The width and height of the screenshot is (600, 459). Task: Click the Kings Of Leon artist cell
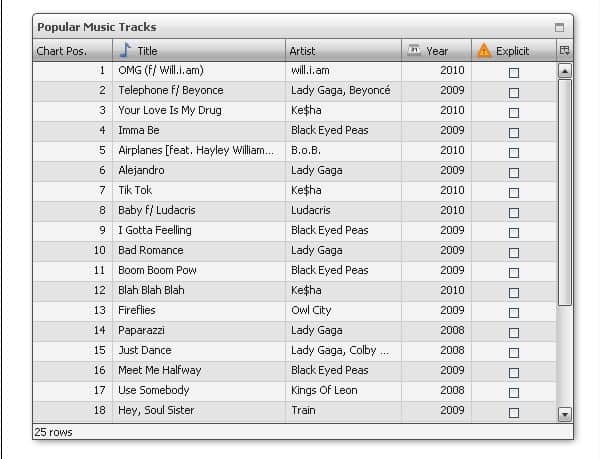coord(324,390)
